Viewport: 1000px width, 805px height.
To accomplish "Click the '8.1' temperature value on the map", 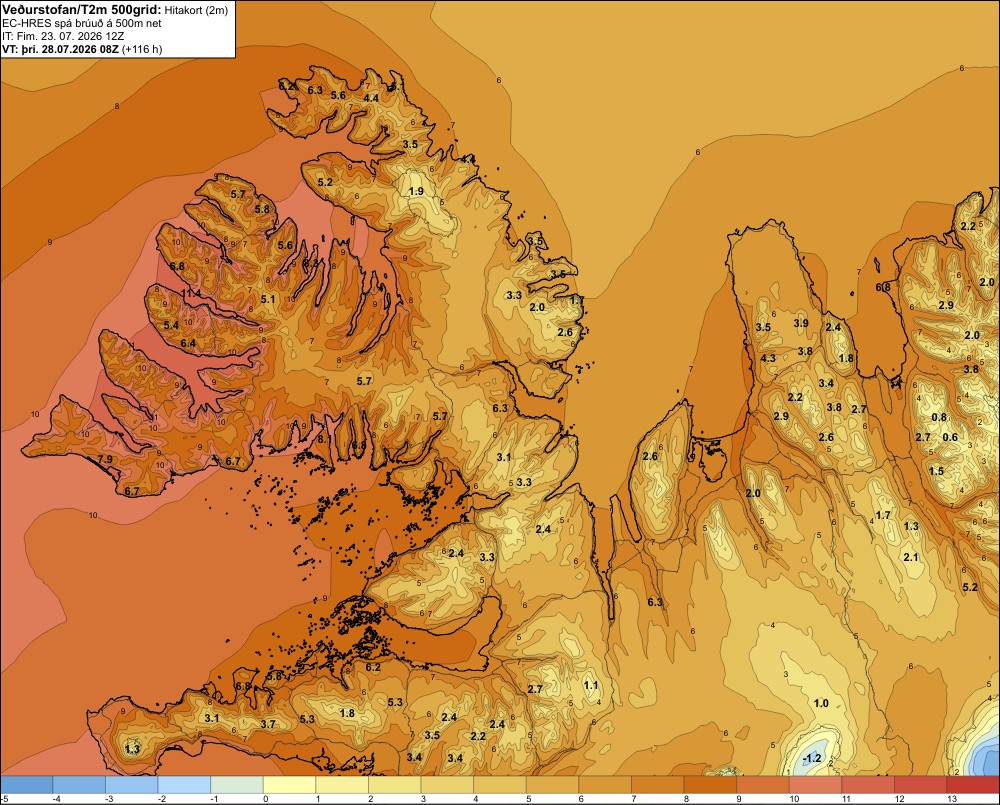I will pyautogui.click(x=324, y=439).
